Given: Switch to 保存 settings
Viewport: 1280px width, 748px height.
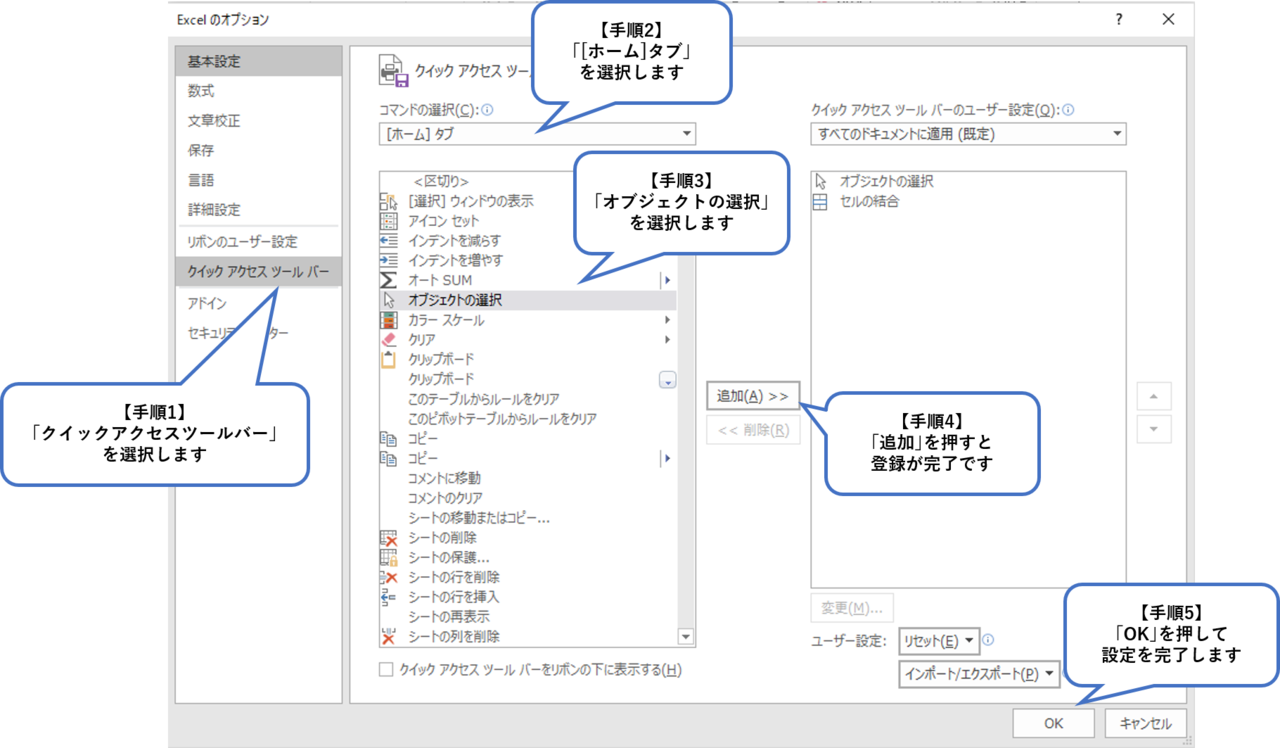Looking at the screenshot, I should point(258,151).
